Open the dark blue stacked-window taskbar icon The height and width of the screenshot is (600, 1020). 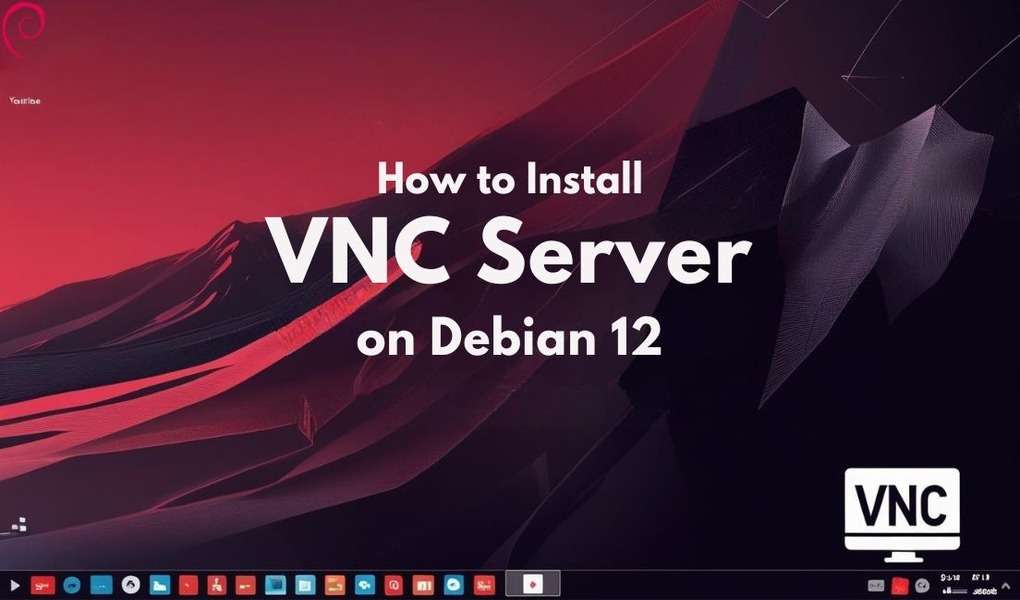[x=275, y=586]
